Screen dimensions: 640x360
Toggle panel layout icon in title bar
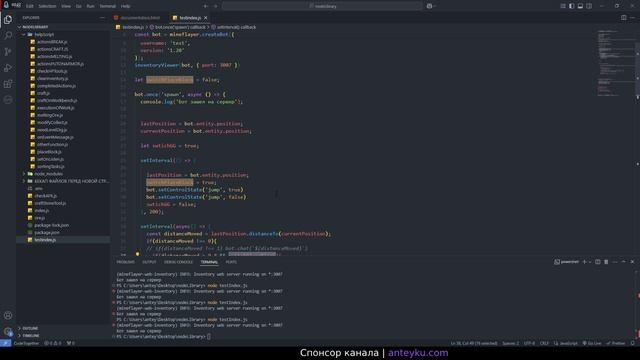tap(580, 6)
